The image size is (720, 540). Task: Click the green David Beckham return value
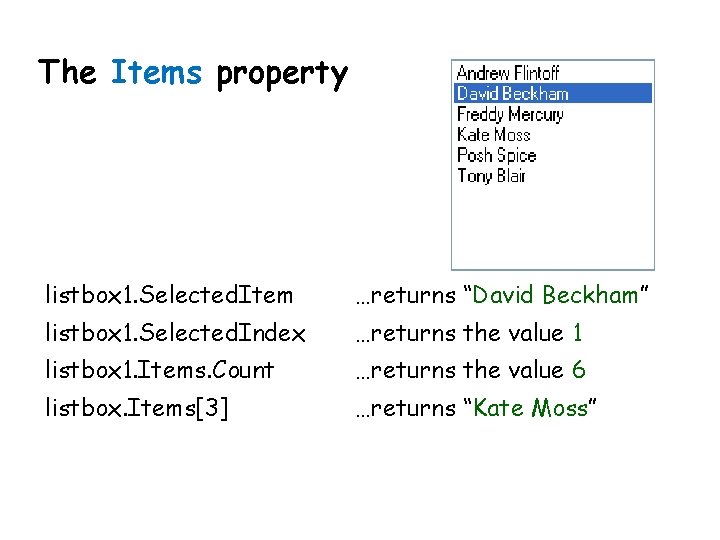click(x=555, y=295)
